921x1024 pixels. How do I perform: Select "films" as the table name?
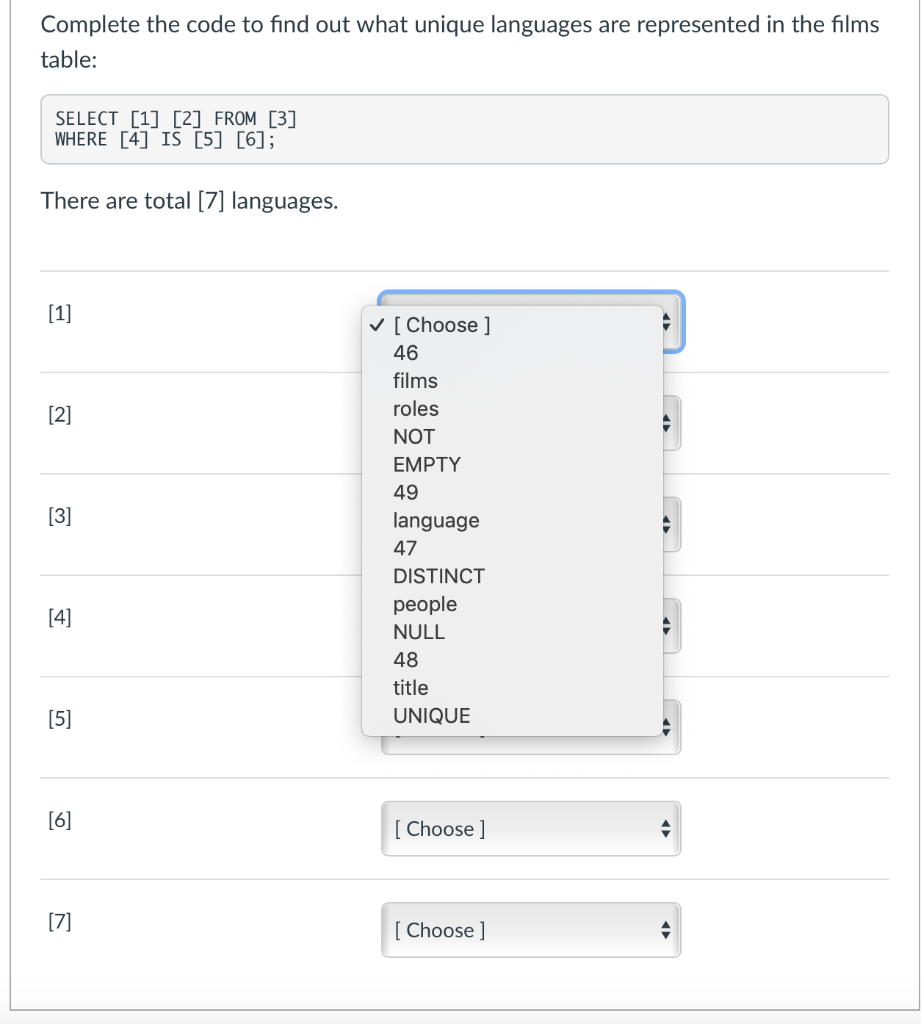[415, 380]
